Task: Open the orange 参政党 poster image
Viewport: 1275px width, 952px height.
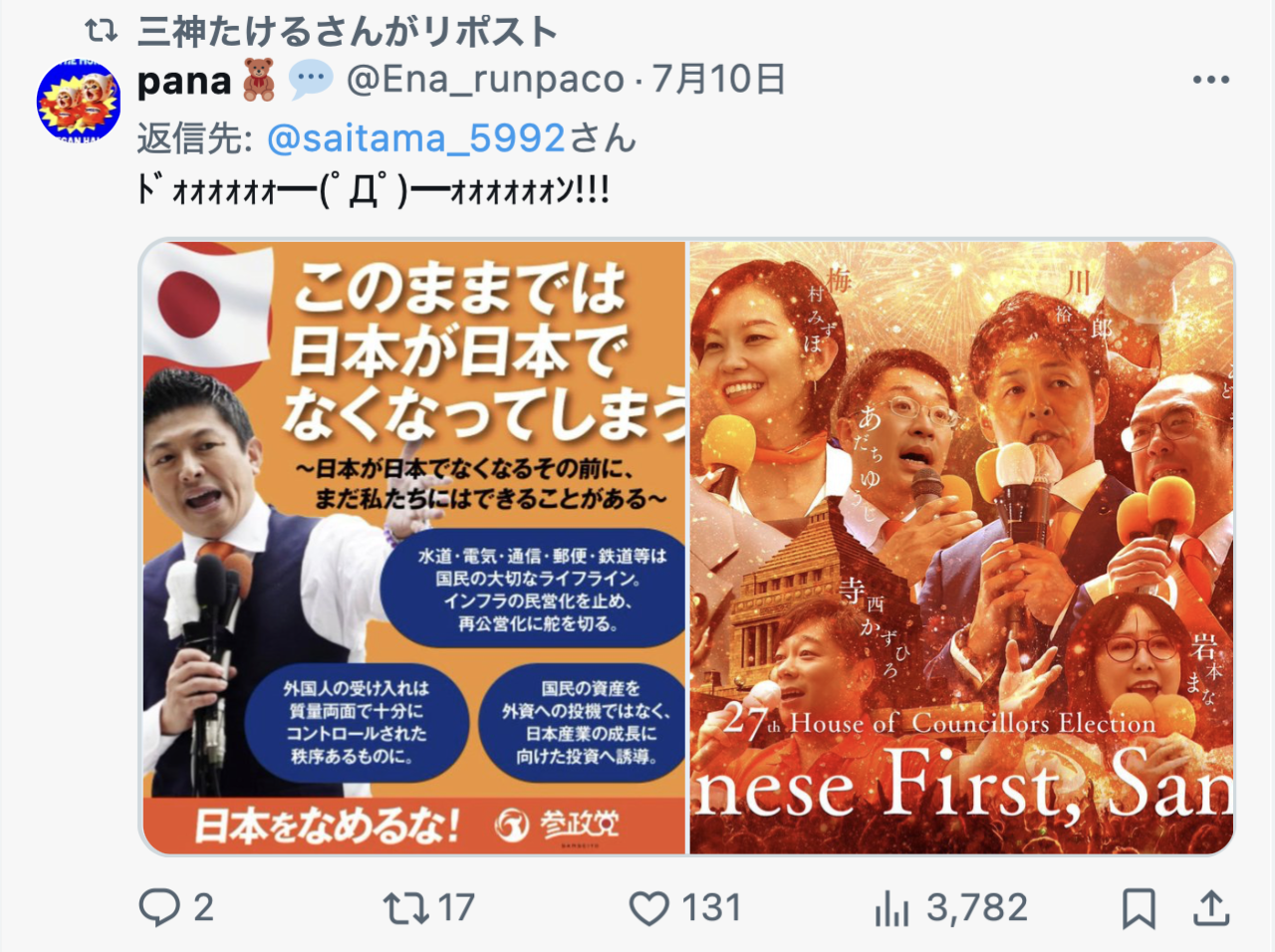Action: pos(413,548)
